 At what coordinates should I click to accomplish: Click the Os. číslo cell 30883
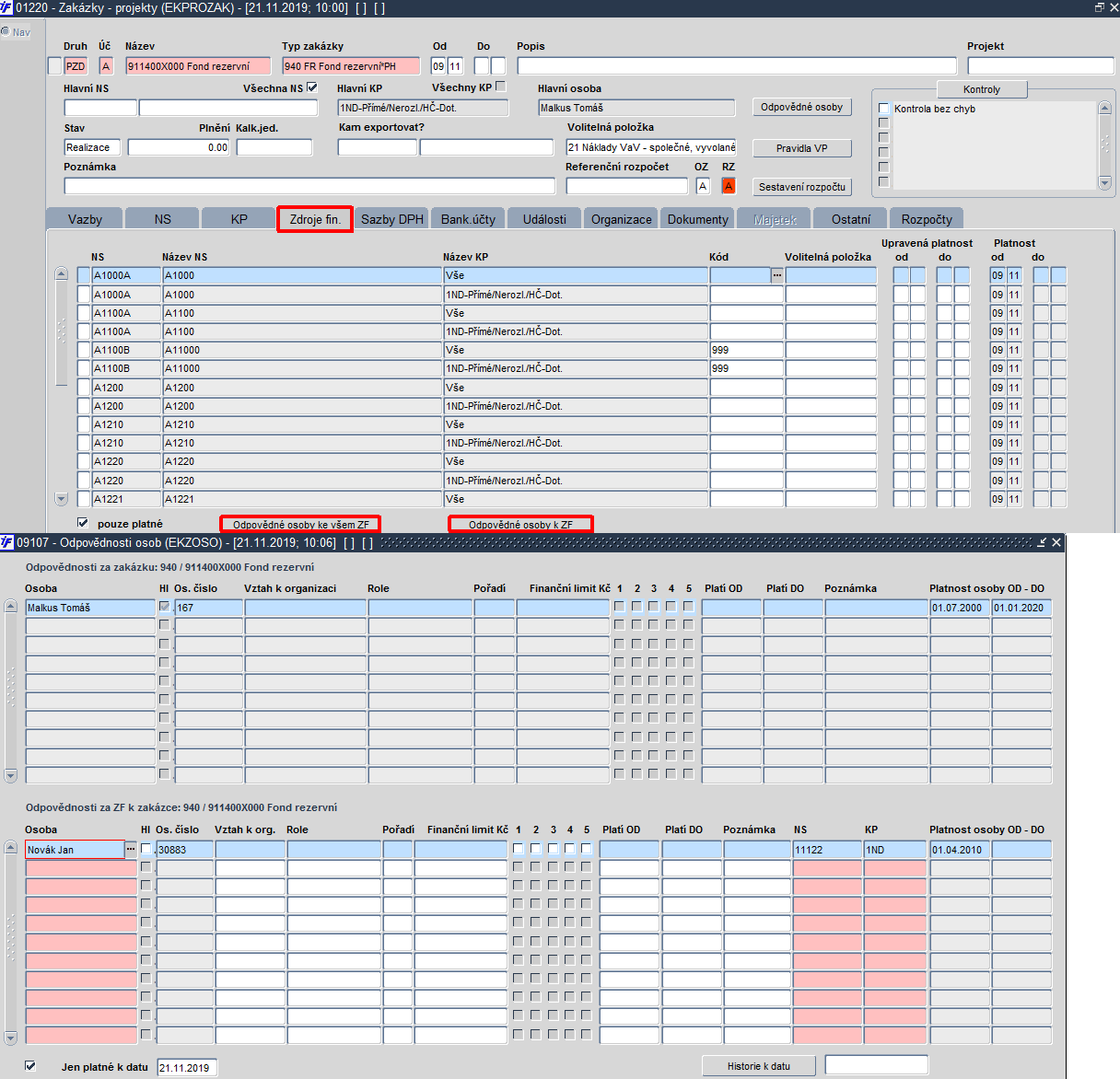184,850
